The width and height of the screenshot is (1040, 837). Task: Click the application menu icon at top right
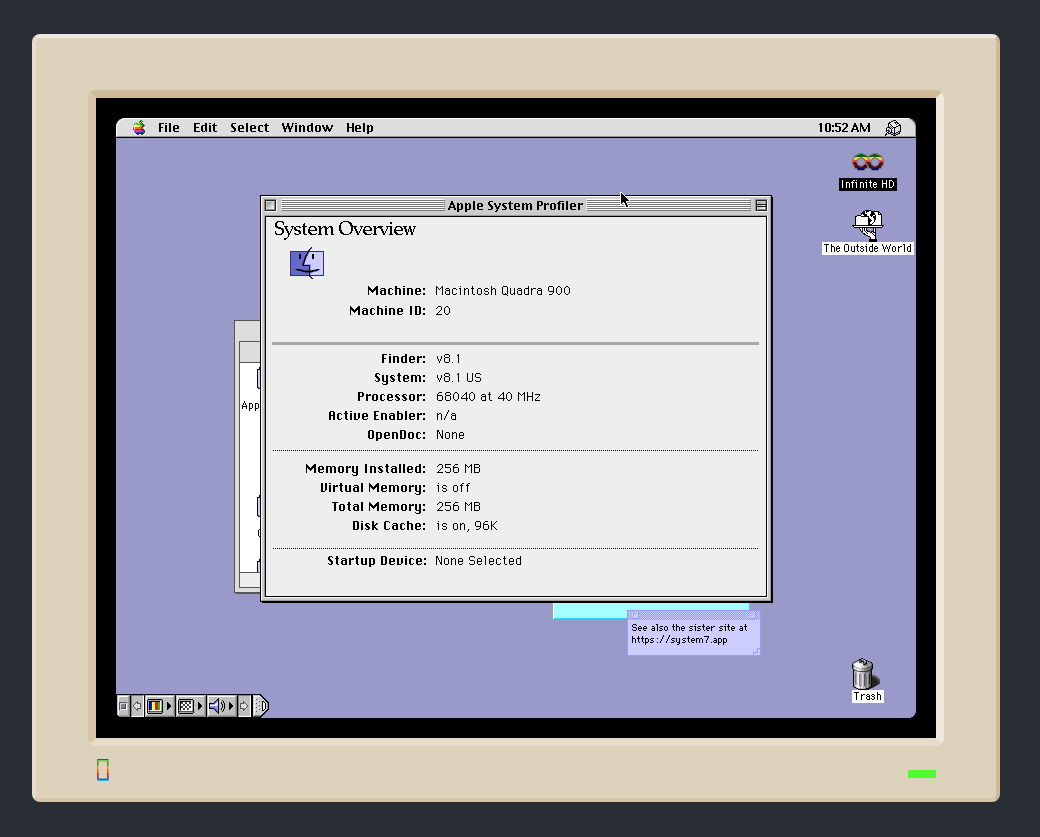click(x=893, y=127)
